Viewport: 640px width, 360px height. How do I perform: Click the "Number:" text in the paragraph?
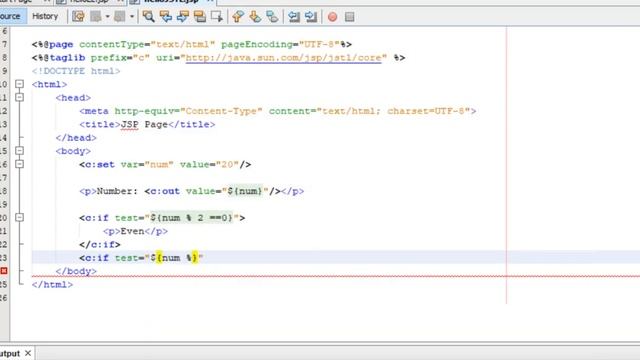click(x=118, y=191)
